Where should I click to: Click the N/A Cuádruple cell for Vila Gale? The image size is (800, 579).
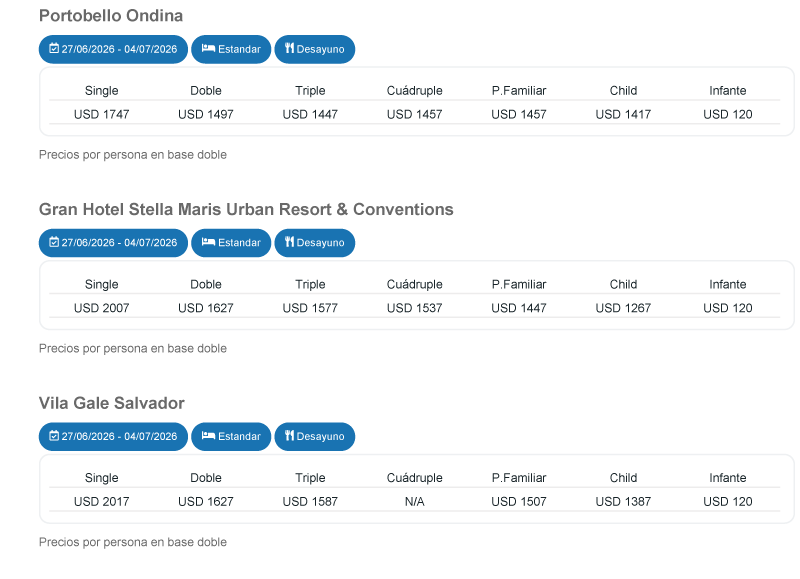tap(414, 502)
